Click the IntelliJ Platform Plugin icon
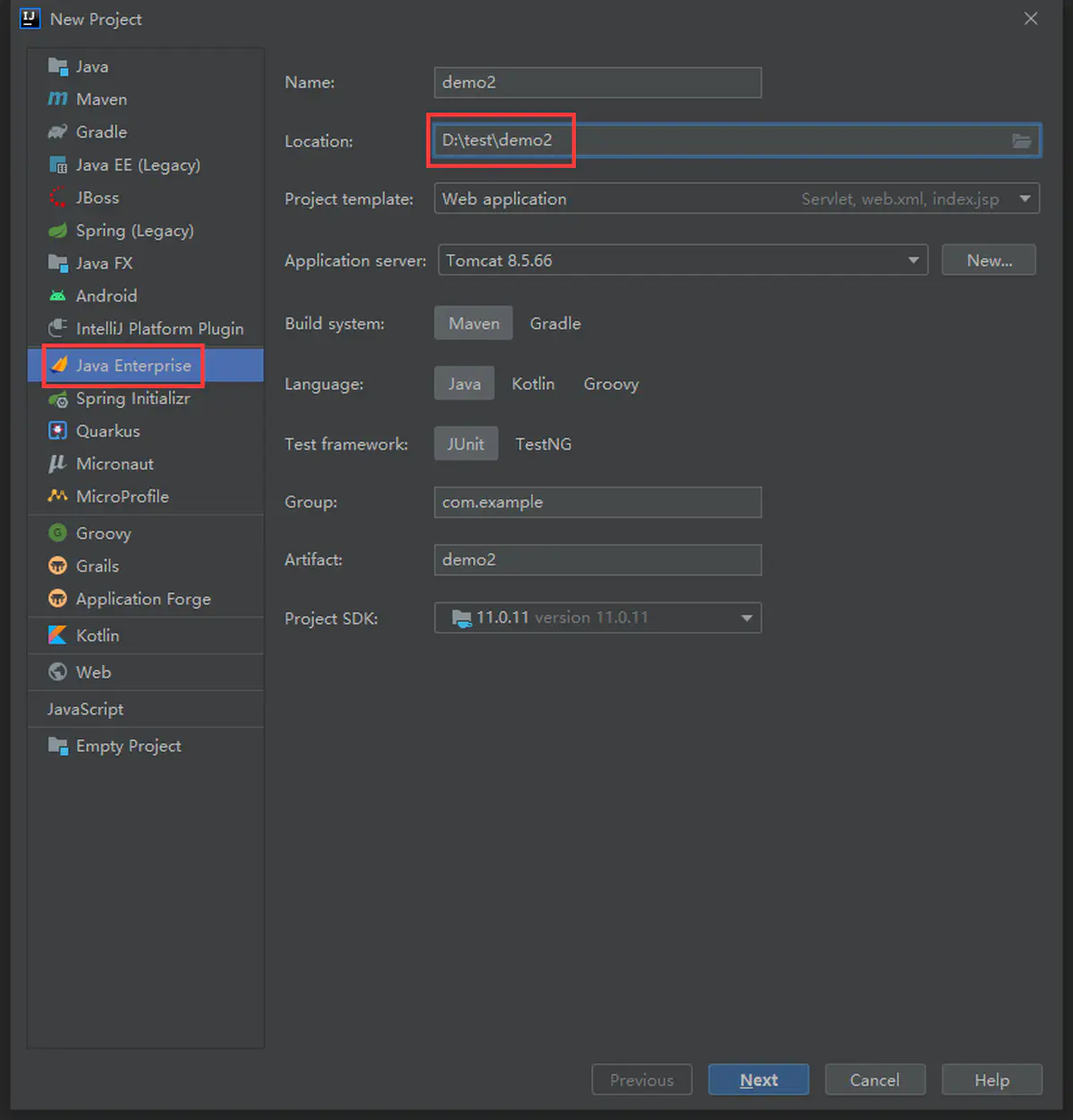Viewport: 1073px width, 1120px height. coord(58,328)
